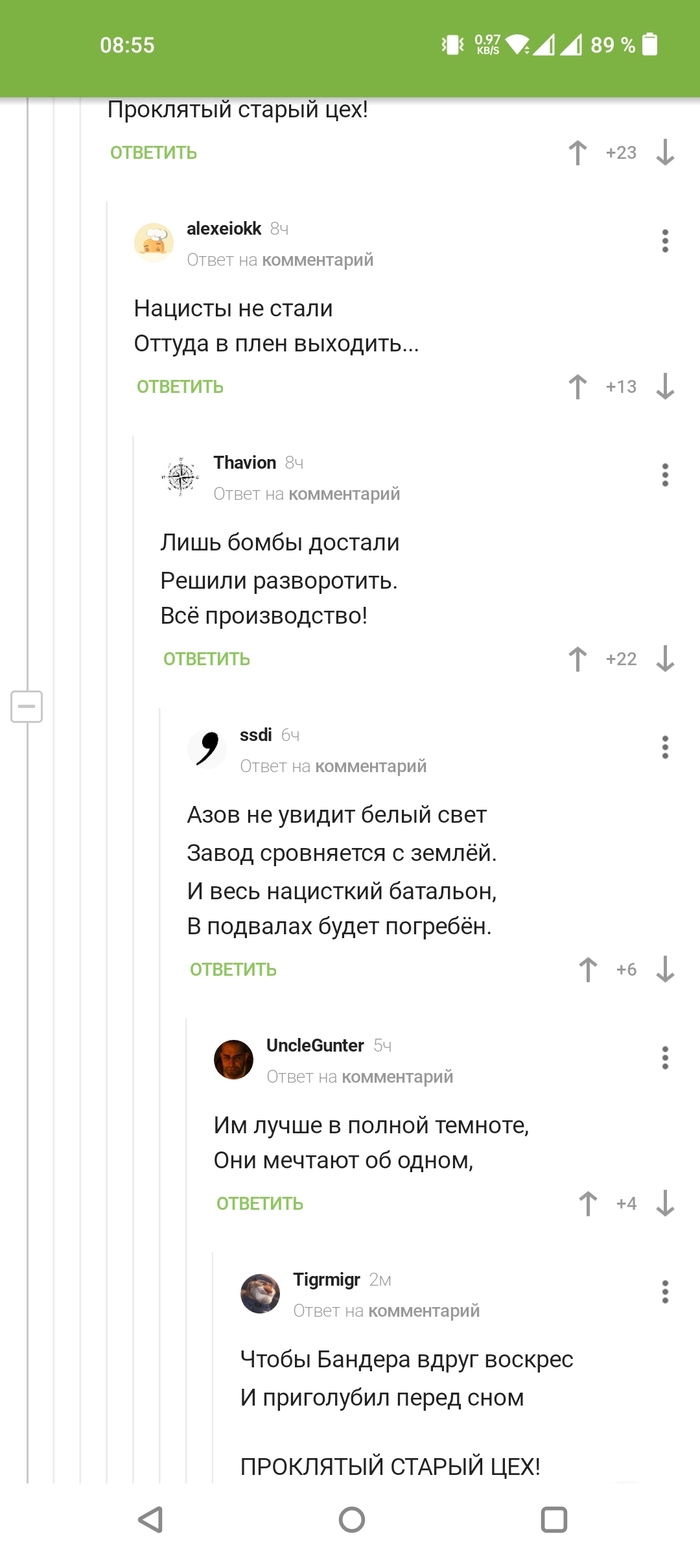Open the three-dot menu on Tigrmigr's comment
The height and width of the screenshot is (1556, 700).
[664, 1292]
